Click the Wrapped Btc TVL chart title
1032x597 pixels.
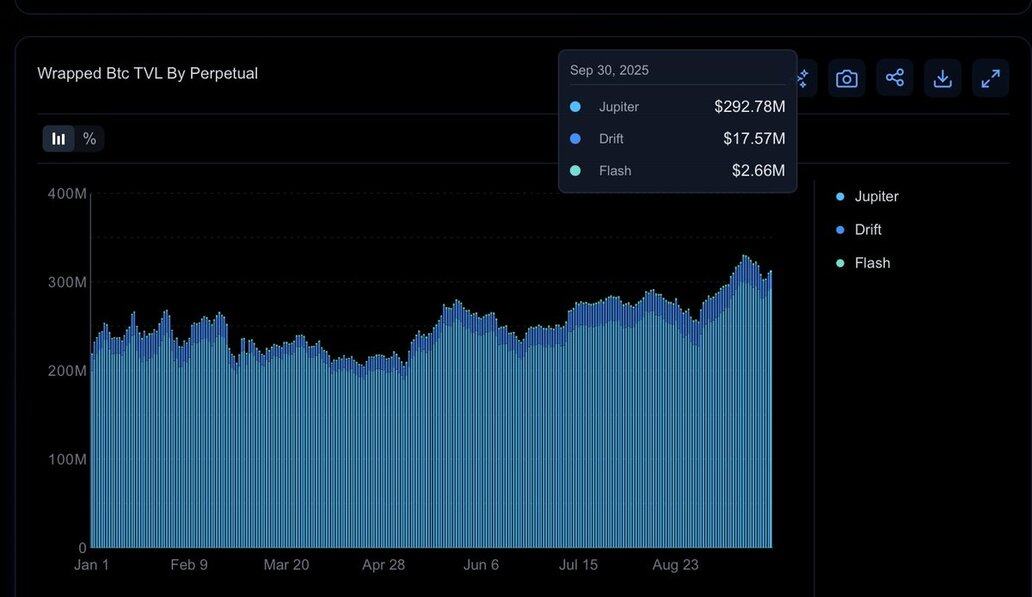pos(147,73)
